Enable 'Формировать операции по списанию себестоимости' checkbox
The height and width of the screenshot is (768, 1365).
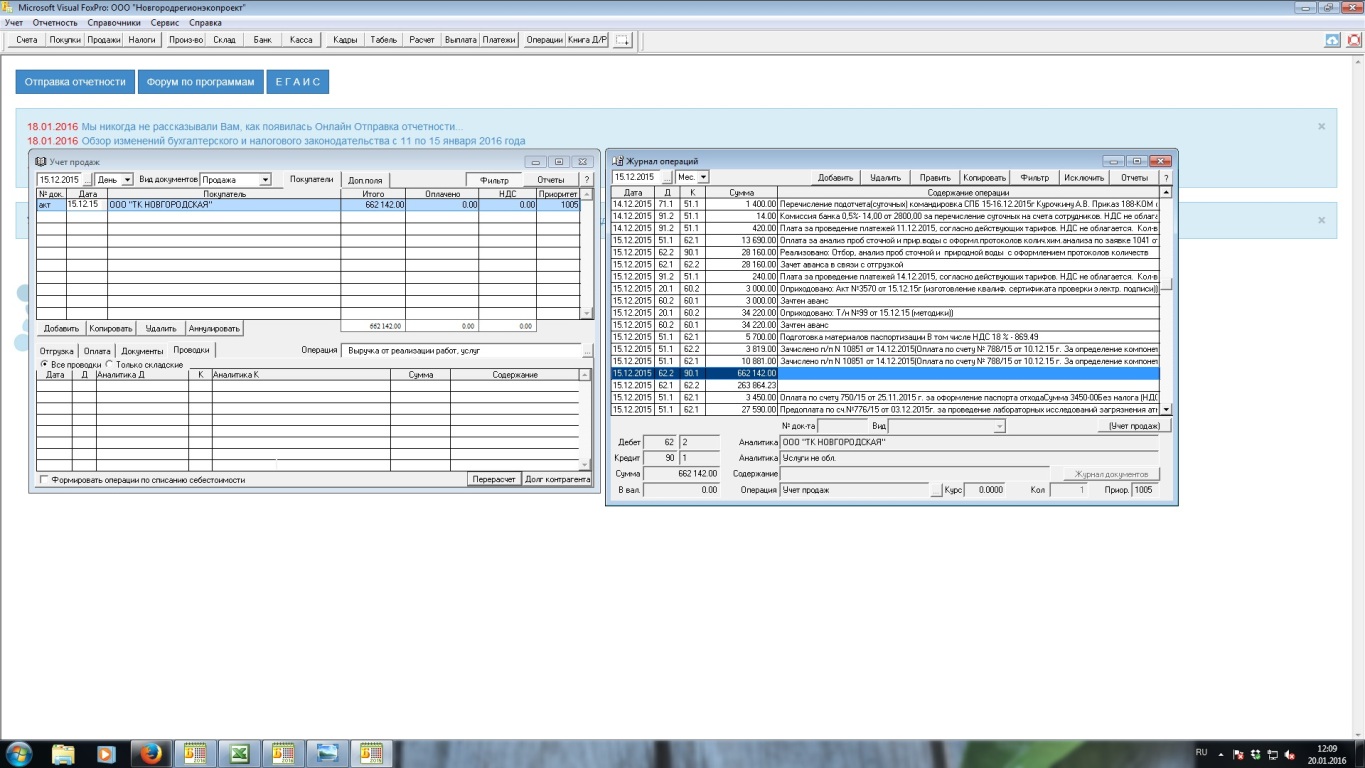43,480
